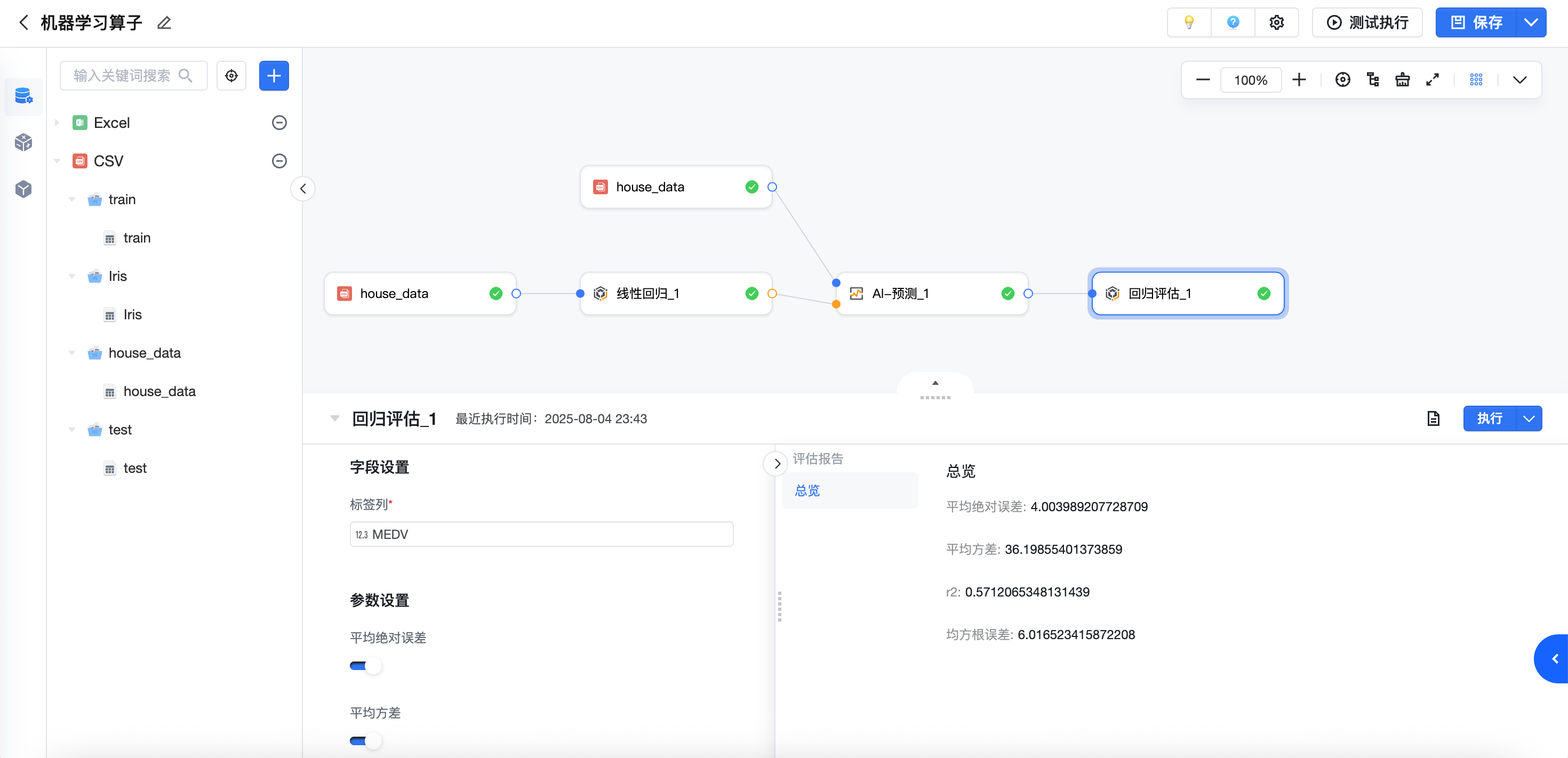Toggle the 平均绝对误差 switch
This screenshot has height=758, width=1568.
point(365,666)
